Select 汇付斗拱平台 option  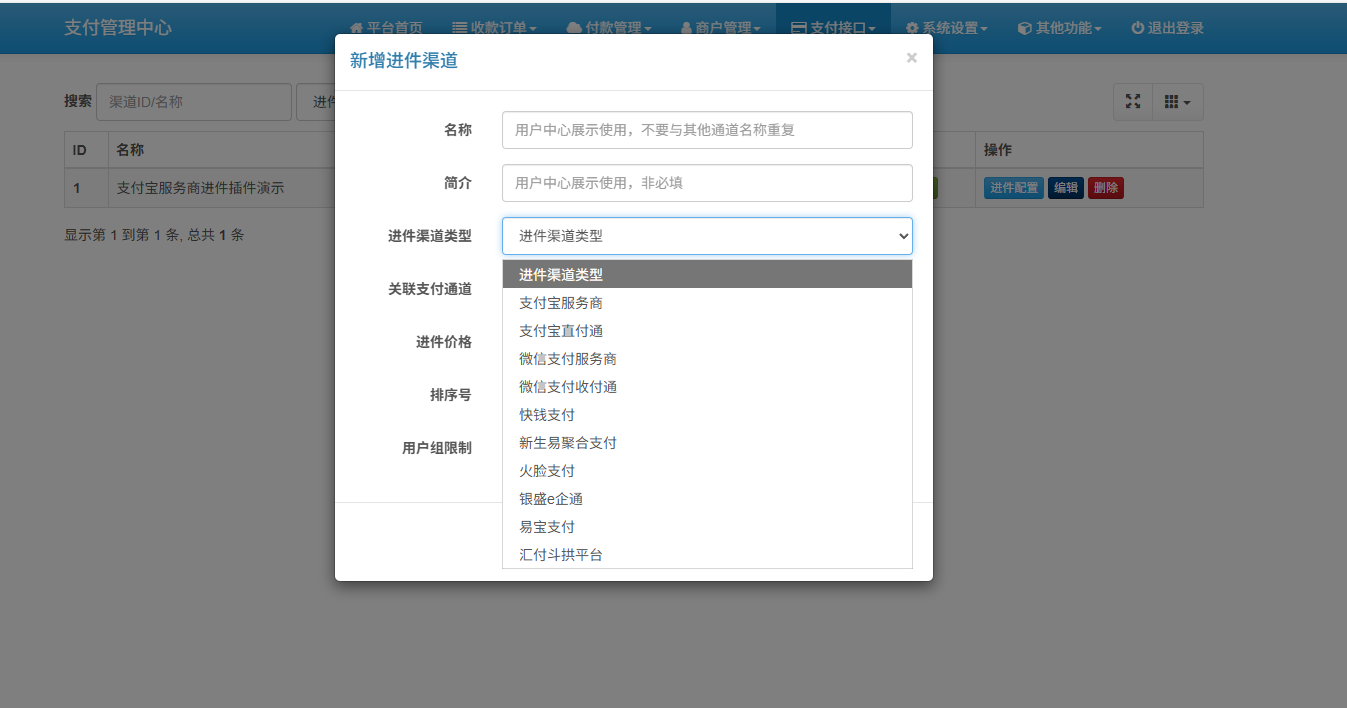point(561,555)
